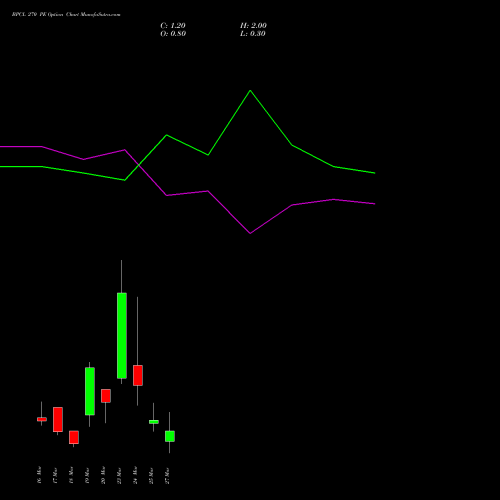This screenshot has height=500, width=500.
Task: Click the green candlestick for the 19th
Action: [90, 391]
